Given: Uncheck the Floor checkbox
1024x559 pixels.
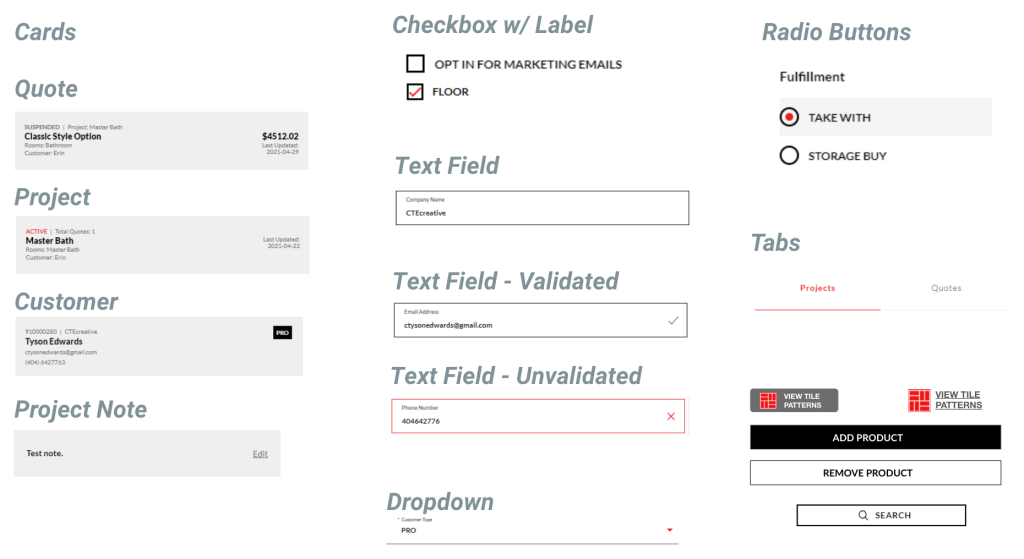Looking at the screenshot, I should pos(415,92).
